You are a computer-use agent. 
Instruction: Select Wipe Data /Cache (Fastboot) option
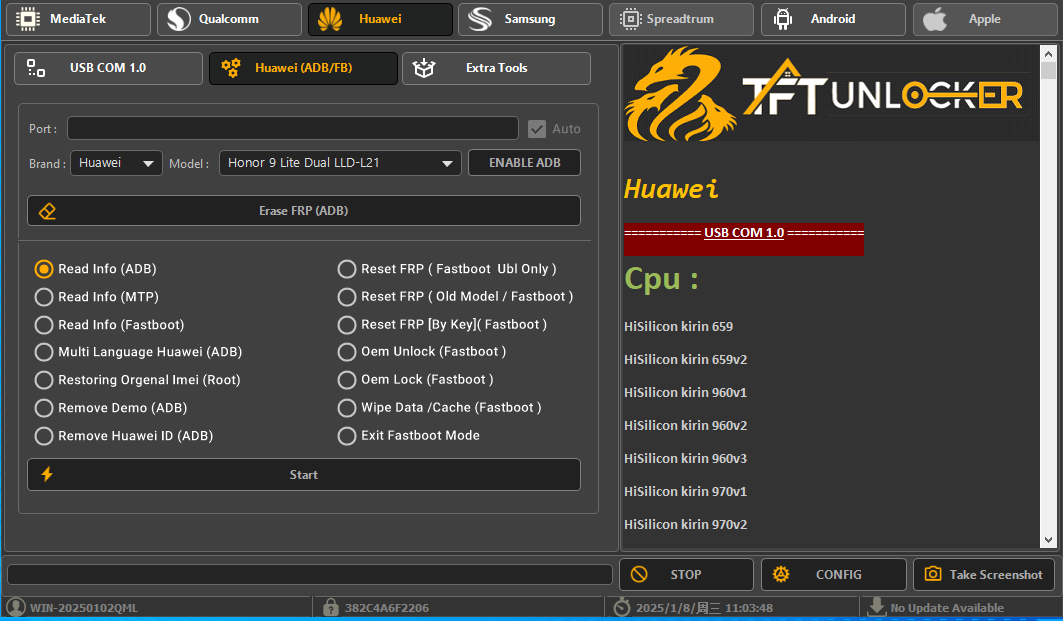pyautogui.click(x=439, y=407)
